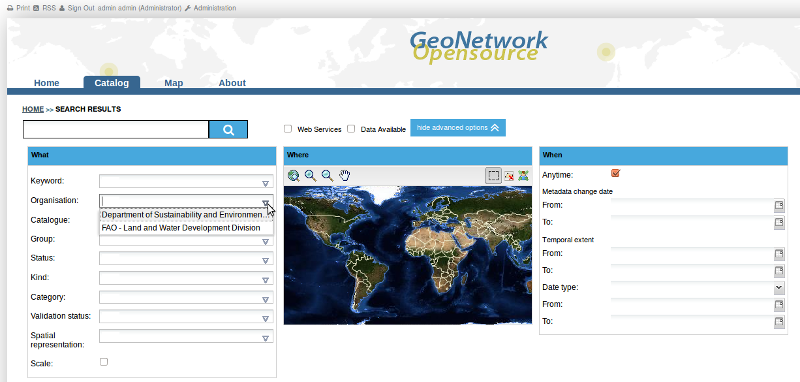Screen dimensions: 800x382
Task: Click the clear extent icon with red X
Action: point(509,176)
